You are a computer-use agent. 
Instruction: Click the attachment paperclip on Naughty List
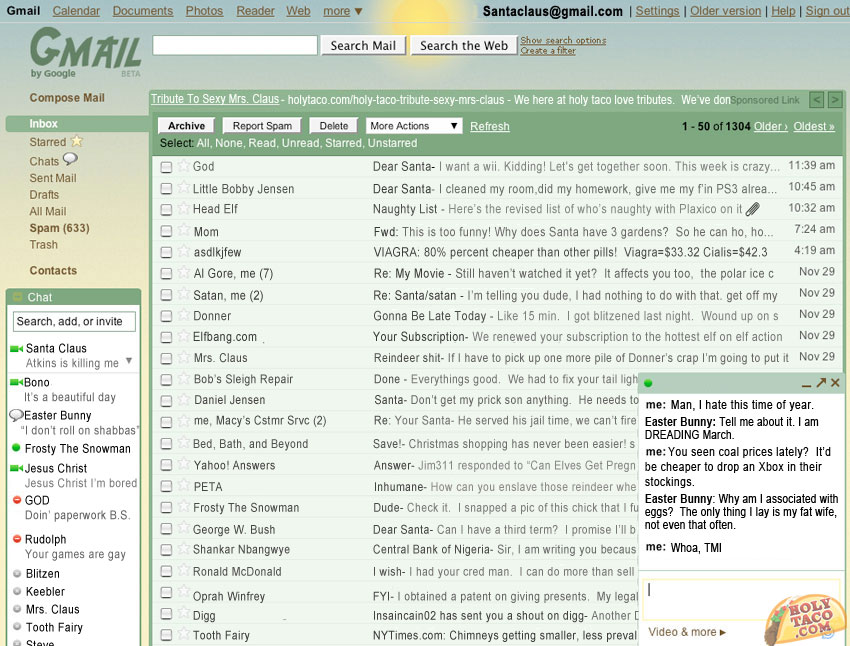[752, 209]
